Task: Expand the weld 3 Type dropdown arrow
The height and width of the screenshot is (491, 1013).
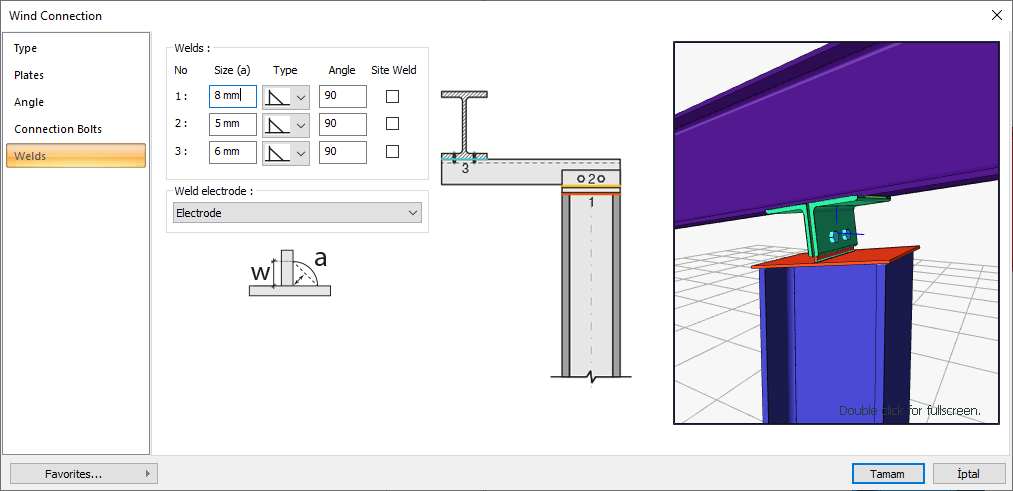Action: (x=300, y=153)
